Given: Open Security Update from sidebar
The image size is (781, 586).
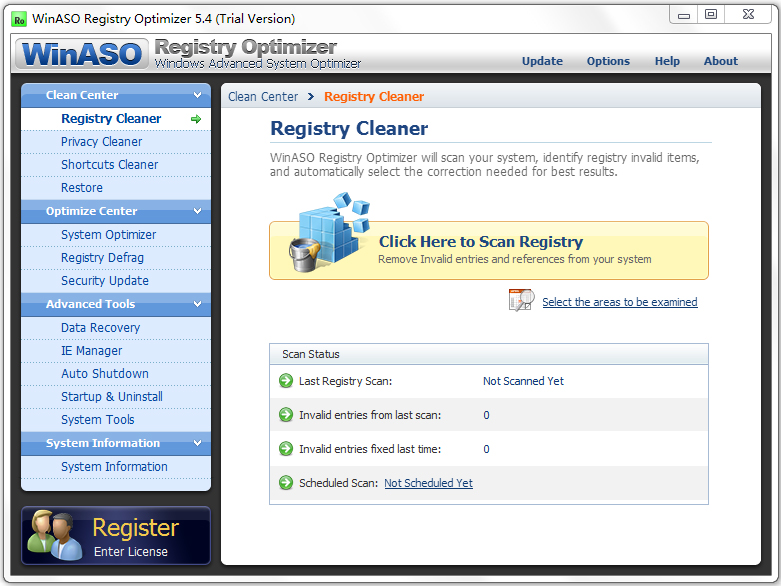Looking at the screenshot, I should [116, 281].
